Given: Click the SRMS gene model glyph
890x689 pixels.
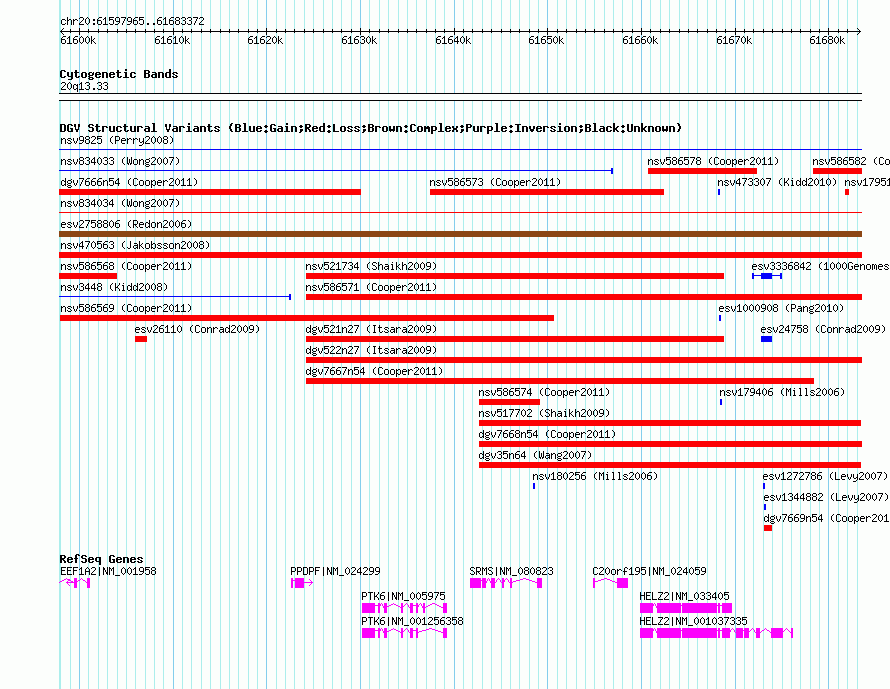Looking at the screenshot, I should click(506, 583).
